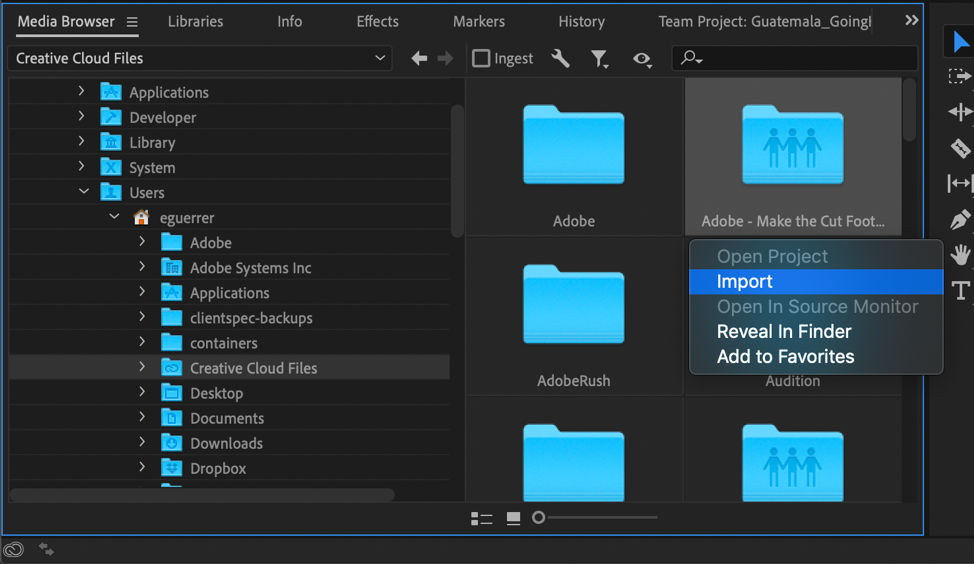The image size is (974, 564).
Task: Click the folder tree vertical scrollbar
Action: (457, 171)
